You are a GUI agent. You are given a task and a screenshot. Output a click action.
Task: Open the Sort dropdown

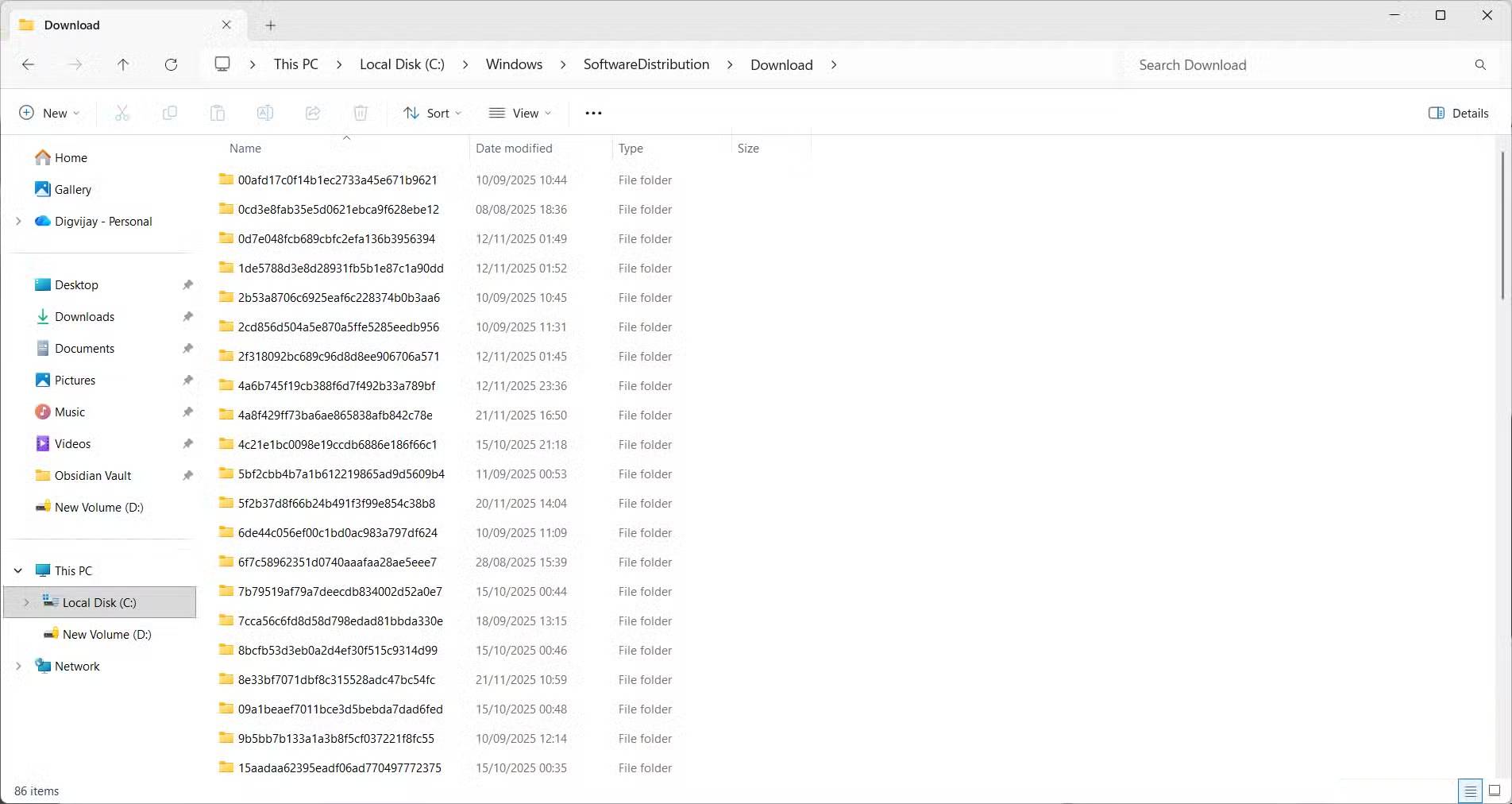pyautogui.click(x=431, y=113)
